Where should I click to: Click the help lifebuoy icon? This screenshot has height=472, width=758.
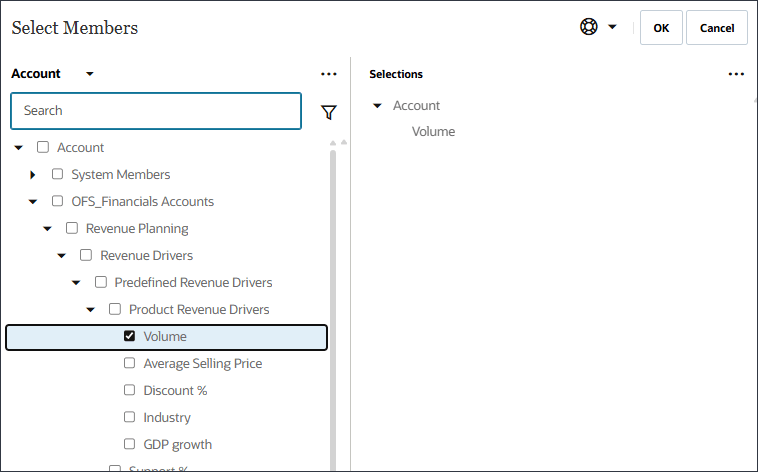point(589,27)
